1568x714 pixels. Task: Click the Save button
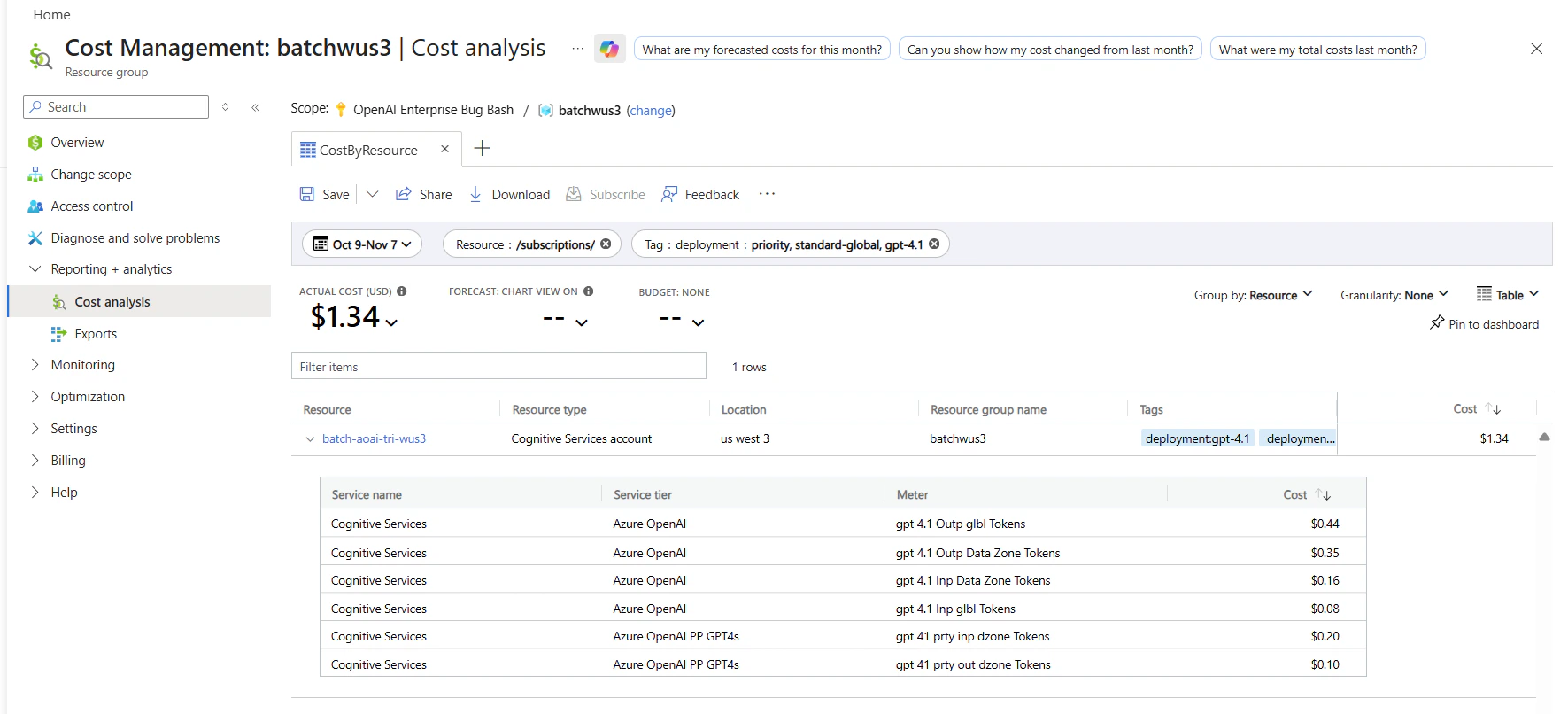[x=325, y=195]
